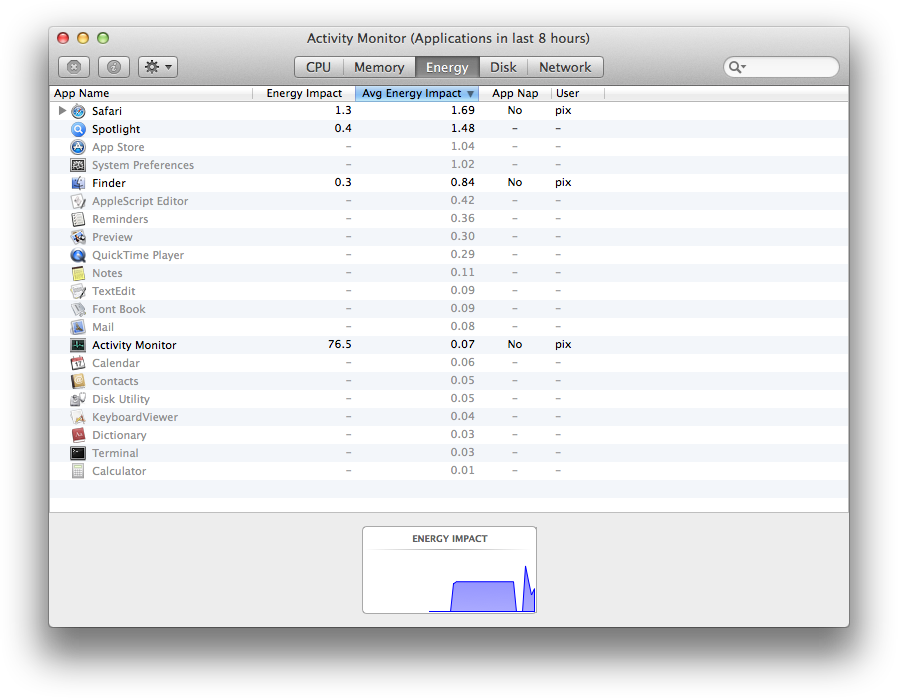Click the Safari app icon
The height and width of the screenshot is (698, 898).
pyautogui.click(x=78, y=111)
